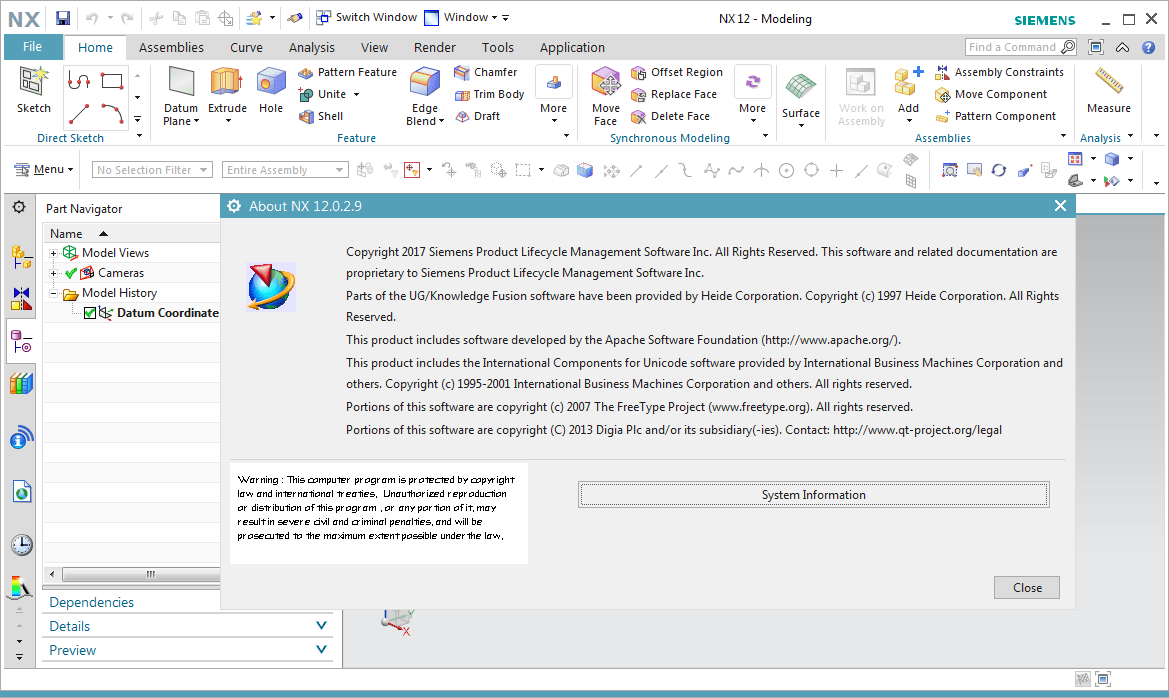Click the Chamfer tool
The image size is (1169, 698).
coord(486,72)
